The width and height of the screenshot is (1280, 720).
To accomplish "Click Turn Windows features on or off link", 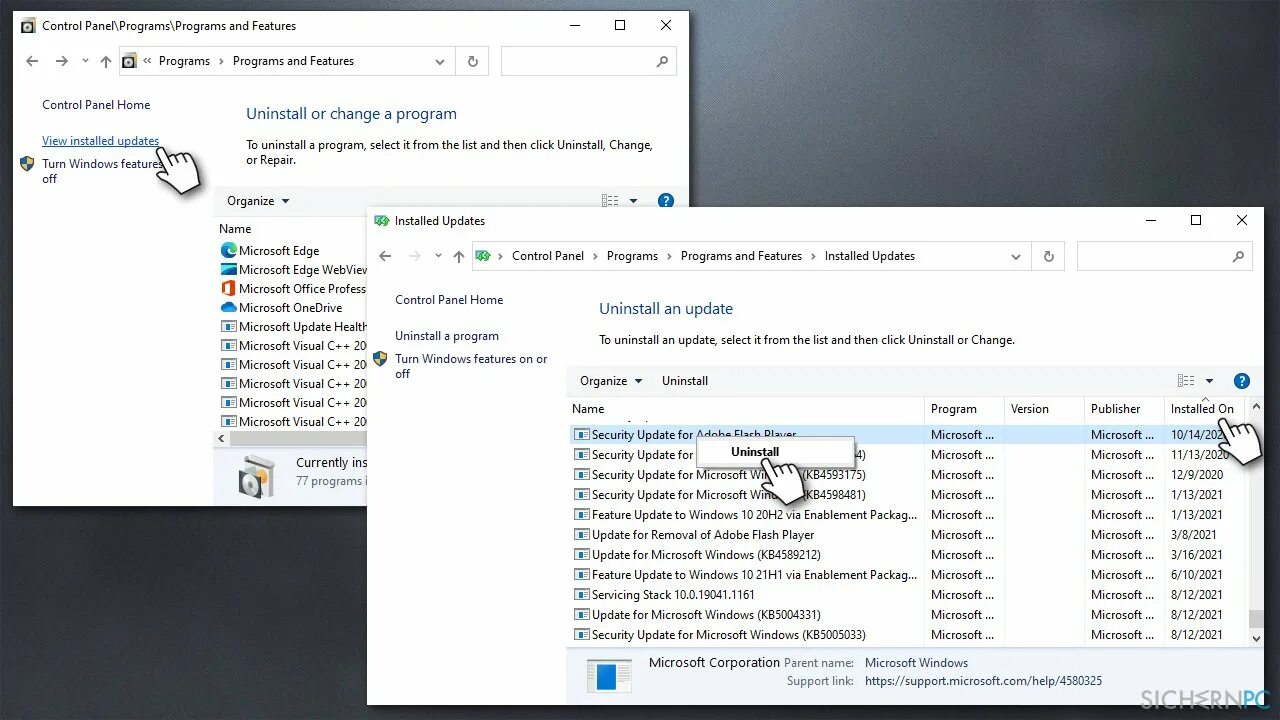I will [x=471, y=366].
